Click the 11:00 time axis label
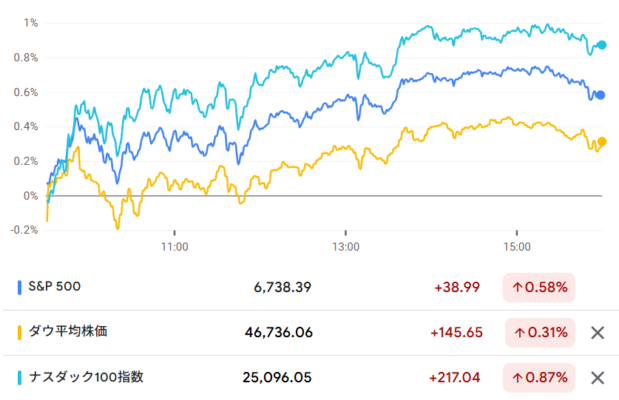This screenshot has height=400, width=619. click(x=175, y=246)
